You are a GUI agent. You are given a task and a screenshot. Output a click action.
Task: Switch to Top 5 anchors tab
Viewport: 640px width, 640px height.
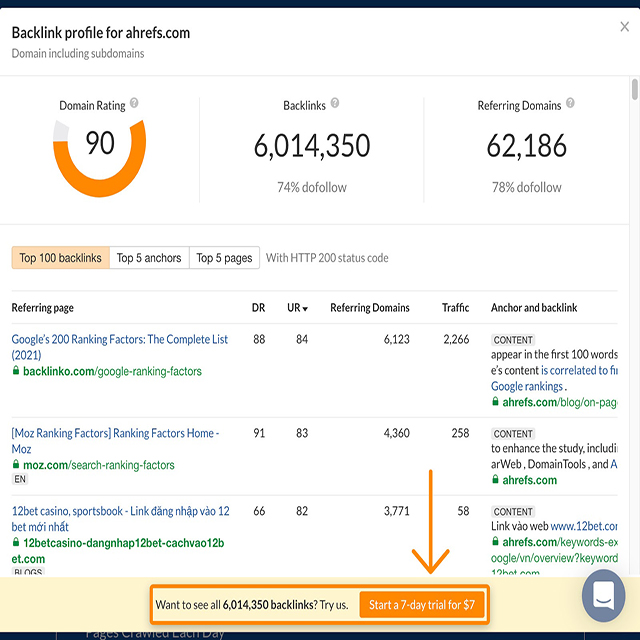(149, 258)
